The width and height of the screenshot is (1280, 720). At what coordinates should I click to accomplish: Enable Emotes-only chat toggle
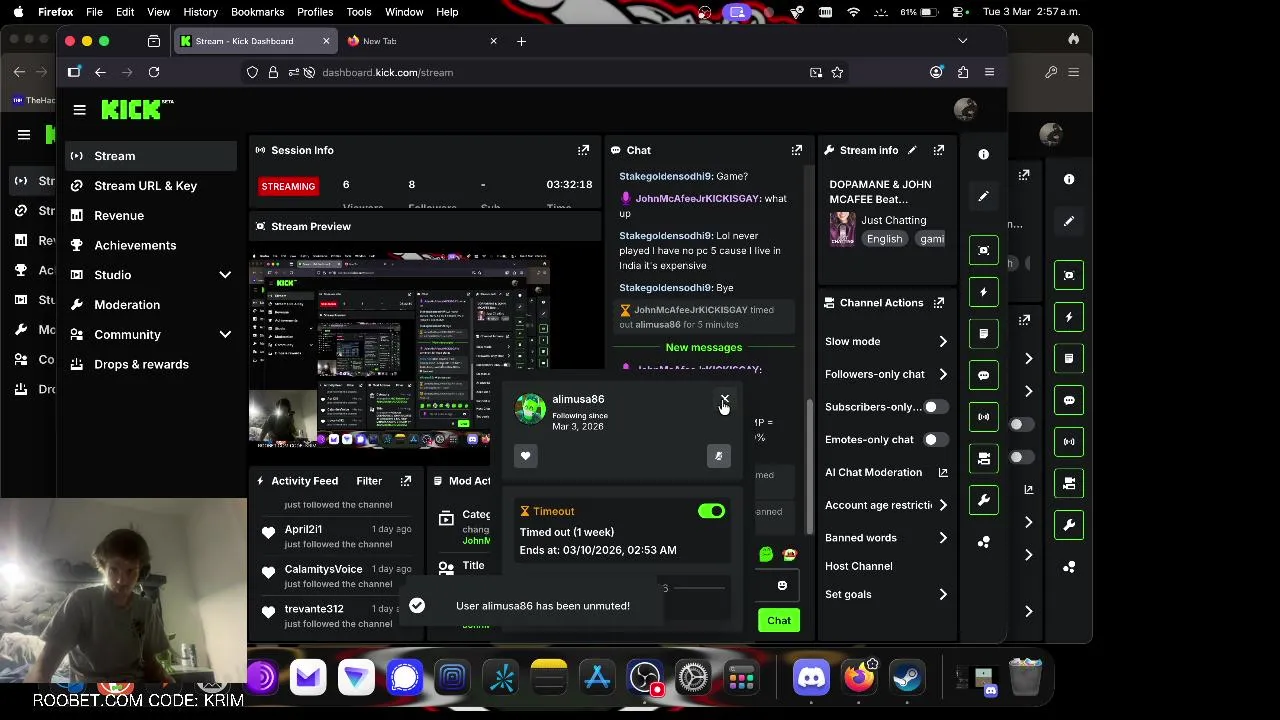click(x=935, y=439)
